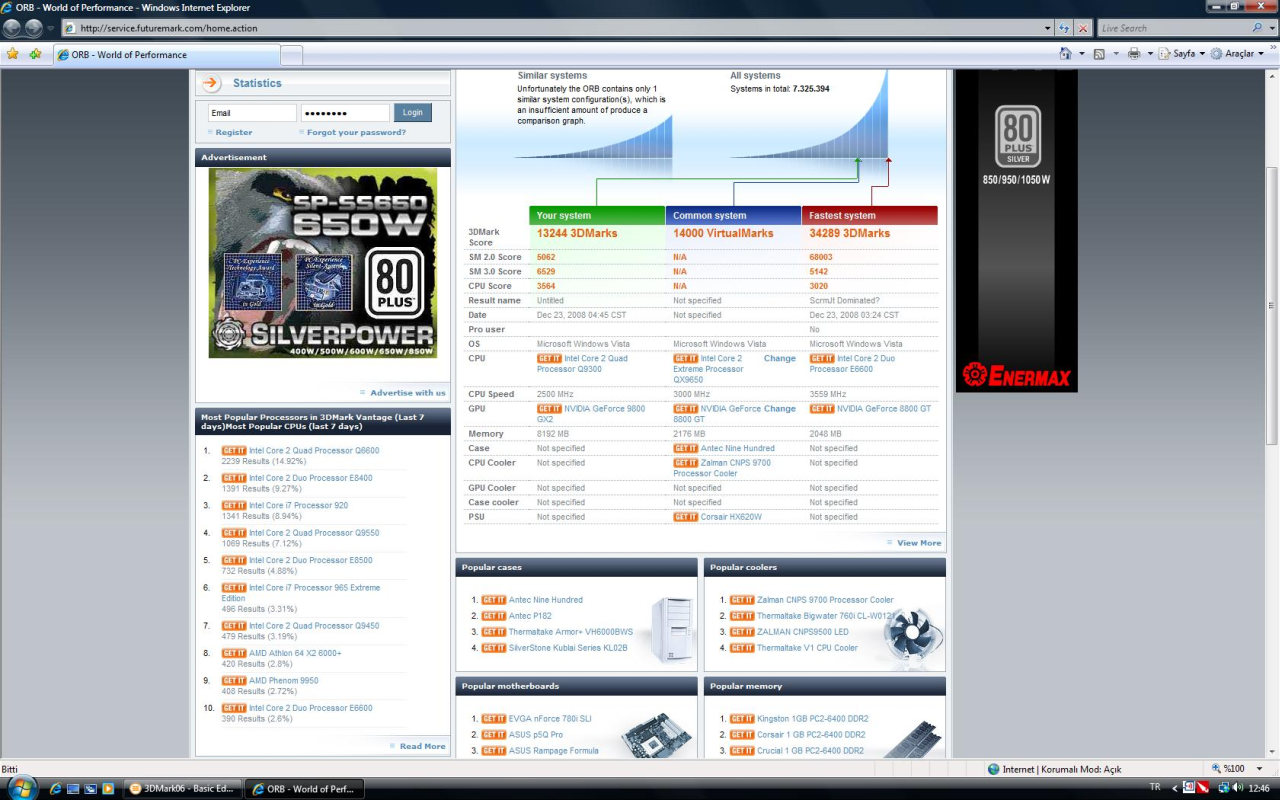Screen dimensions: 1280x800
Task: Click the SilverPower 650W advertisement banner
Action: 322,263
